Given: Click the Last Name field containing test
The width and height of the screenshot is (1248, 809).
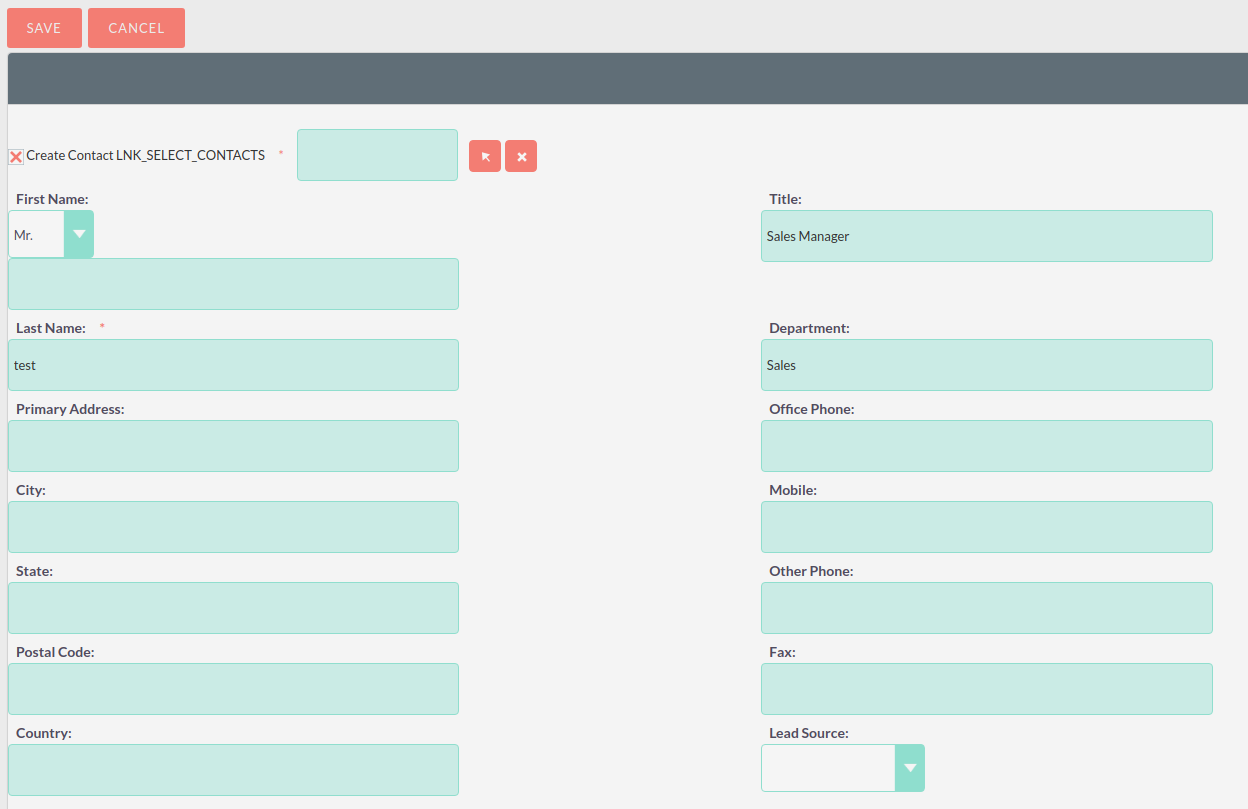Looking at the screenshot, I should pos(233,365).
